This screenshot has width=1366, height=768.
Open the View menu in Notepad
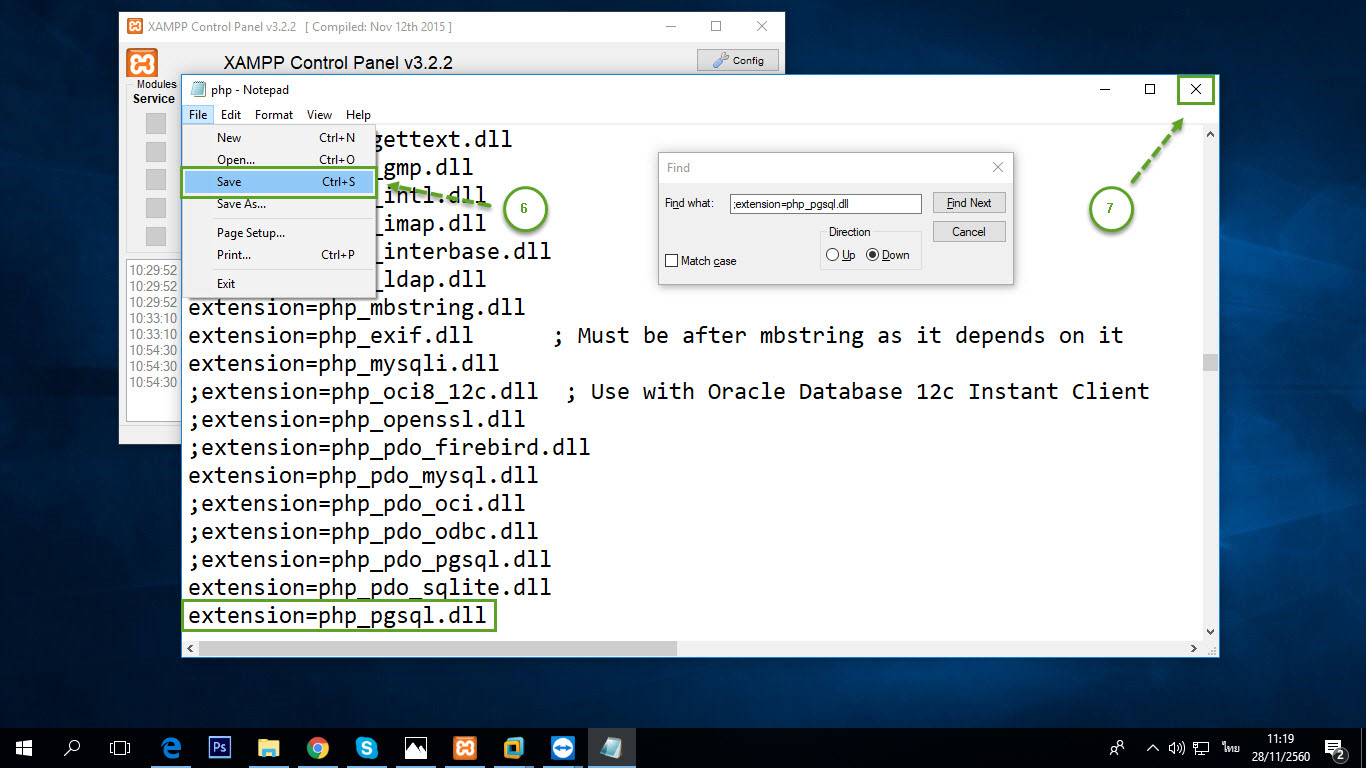(x=320, y=115)
